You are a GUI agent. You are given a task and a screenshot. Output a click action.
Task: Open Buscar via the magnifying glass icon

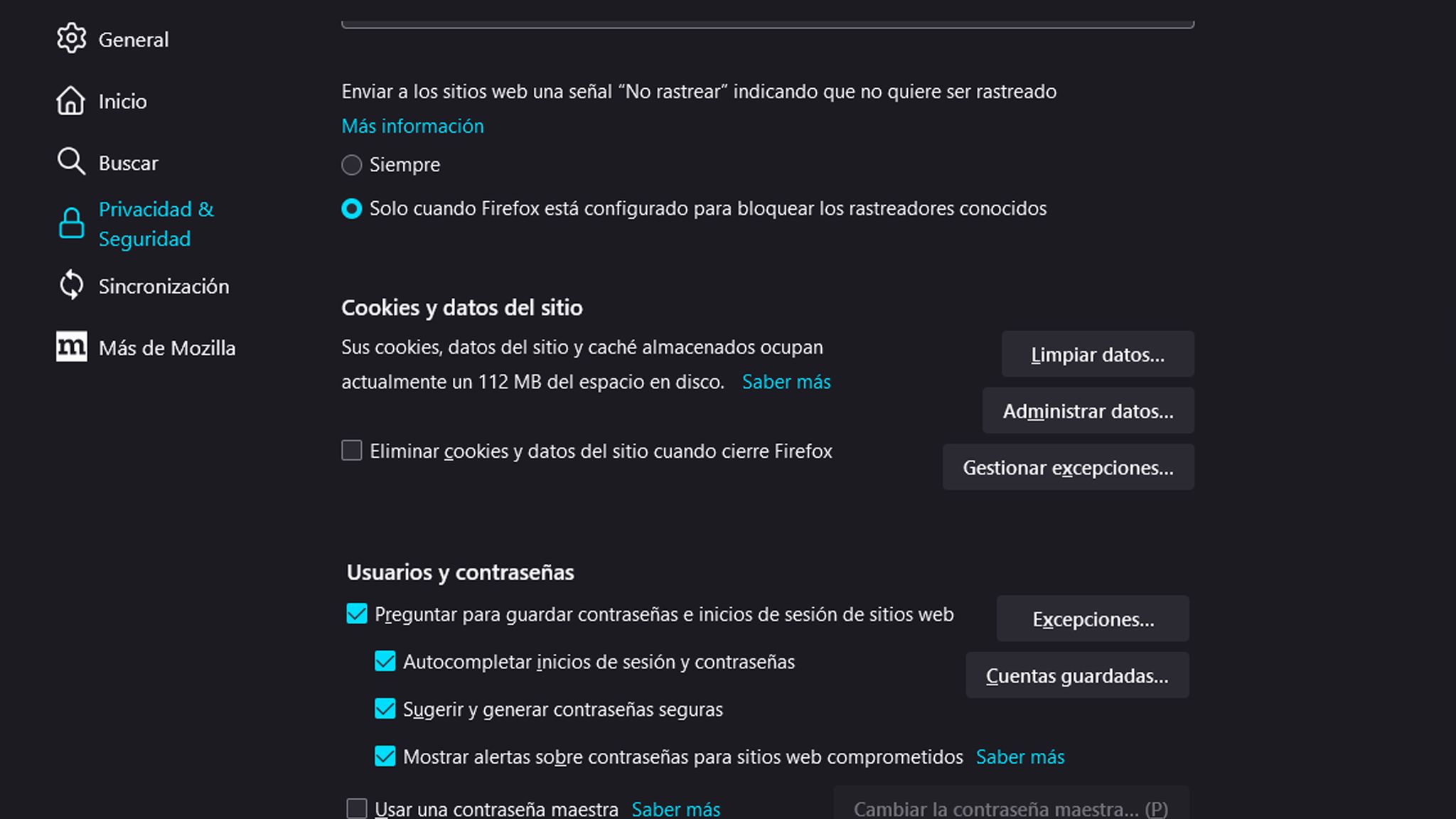pos(71,162)
